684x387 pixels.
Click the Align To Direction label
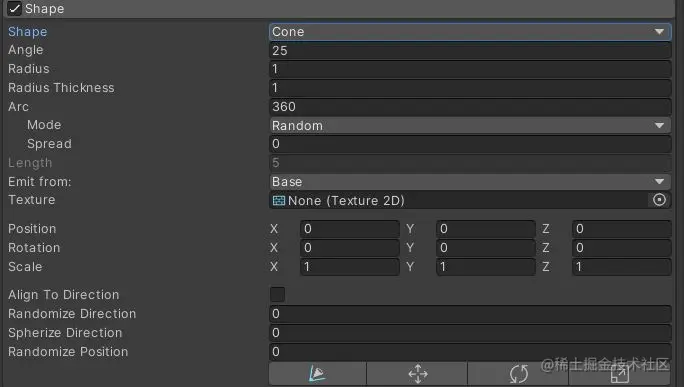[63, 295]
